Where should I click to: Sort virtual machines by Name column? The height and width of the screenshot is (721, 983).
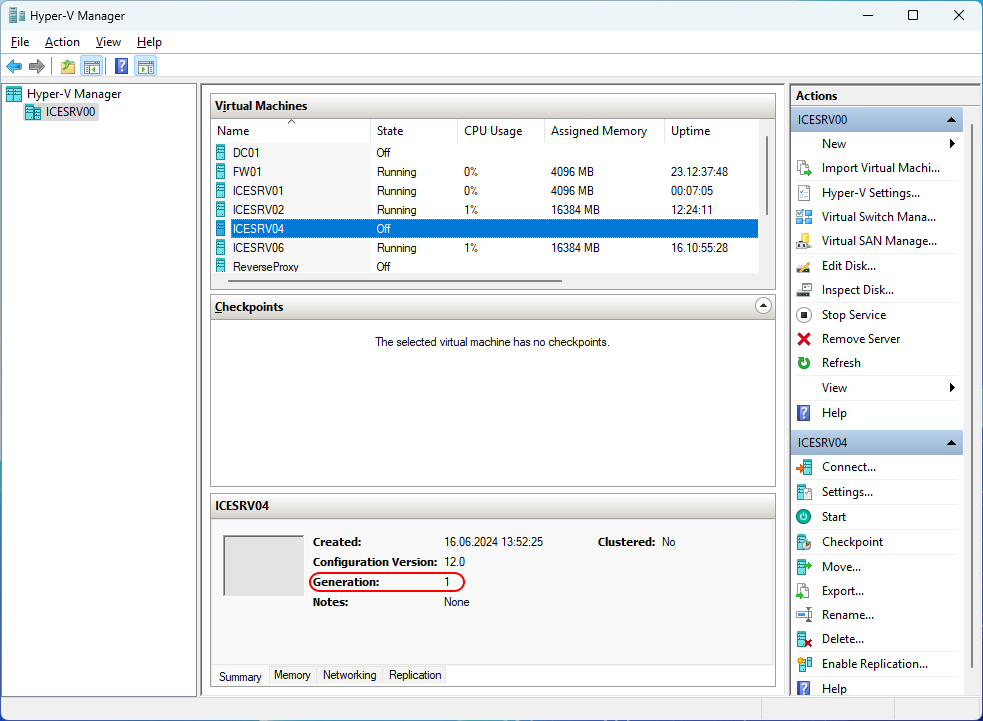pyautogui.click(x=291, y=130)
